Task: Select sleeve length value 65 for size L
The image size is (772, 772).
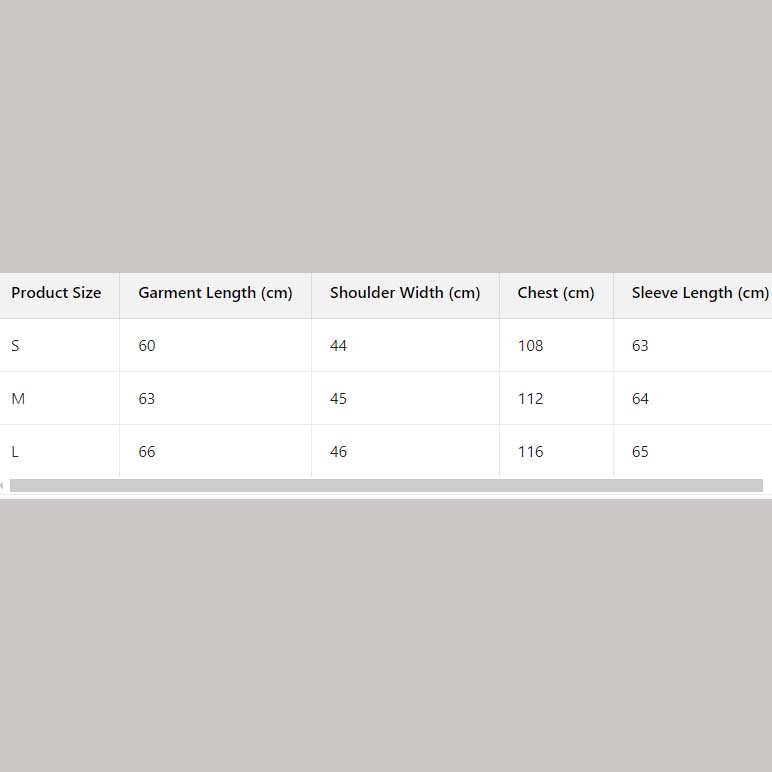Action: [x=640, y=452]
